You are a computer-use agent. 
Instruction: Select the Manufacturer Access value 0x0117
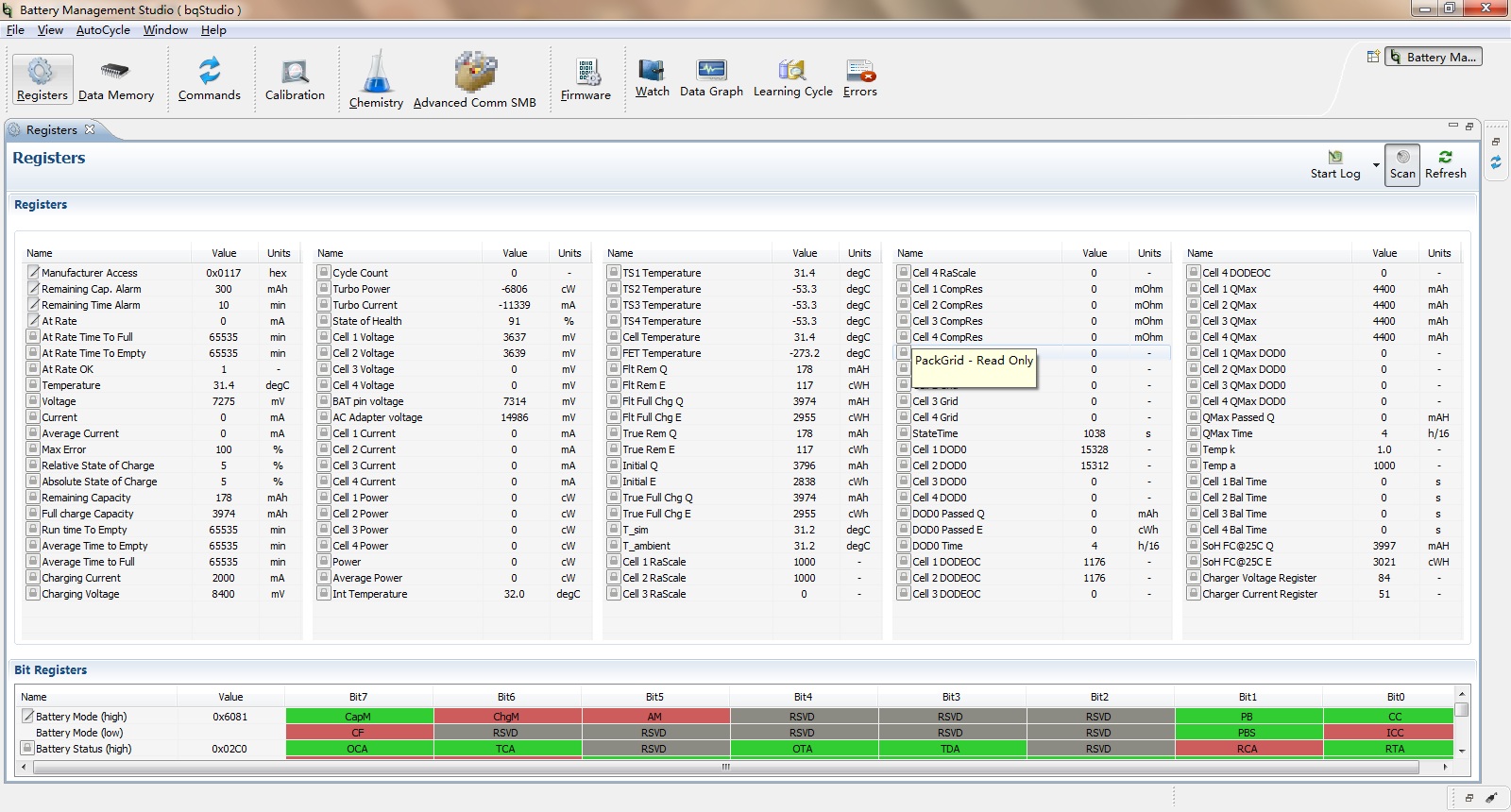pos(224,273)
